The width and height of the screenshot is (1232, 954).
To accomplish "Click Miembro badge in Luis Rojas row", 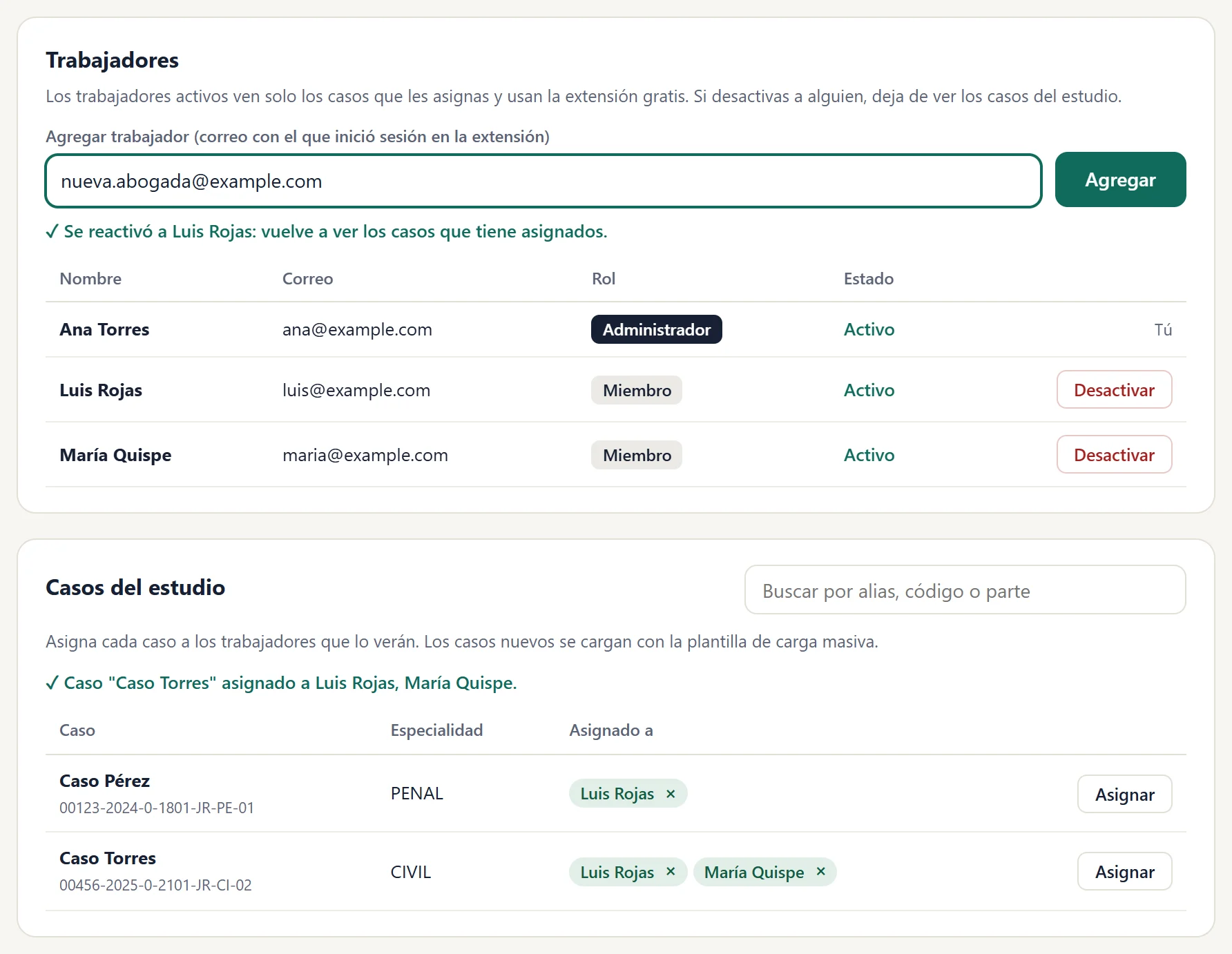I will (x=637, y=390).
